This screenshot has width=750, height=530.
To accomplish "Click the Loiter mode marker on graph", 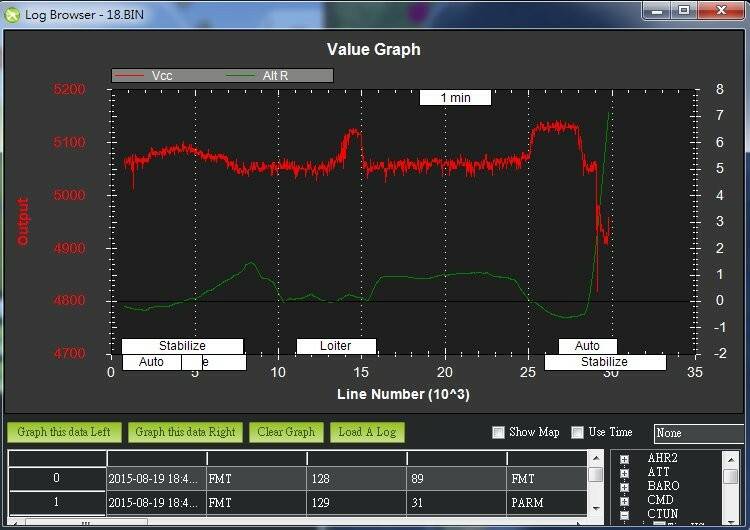I will coord(336,346).
